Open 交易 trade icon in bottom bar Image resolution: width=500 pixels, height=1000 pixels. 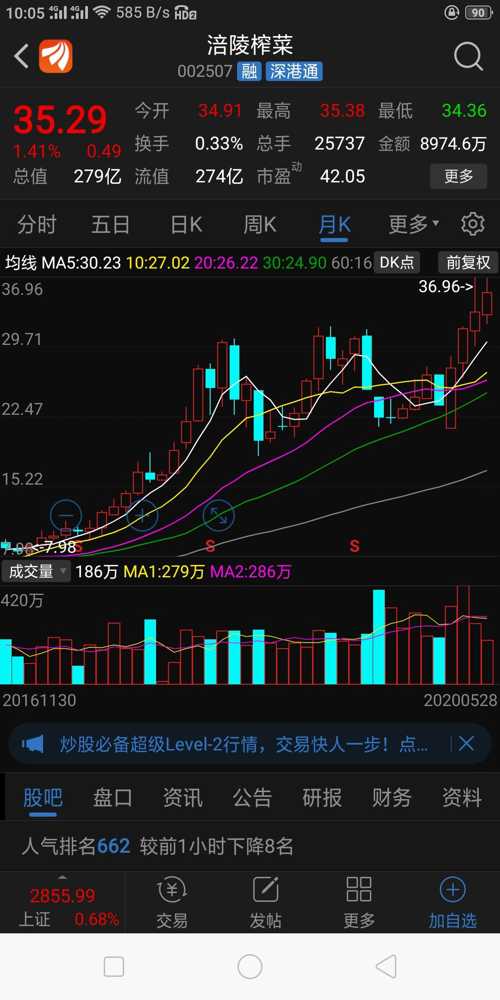click(172, 903)
